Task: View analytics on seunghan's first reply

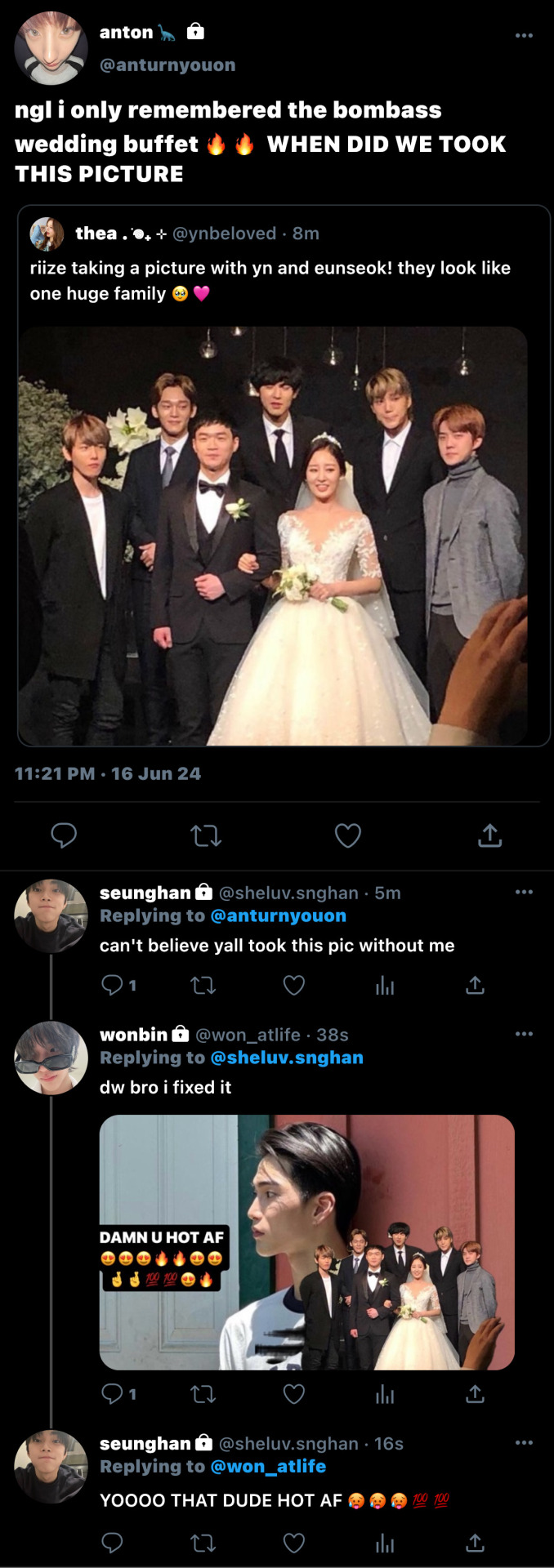Action: (385, 986)
